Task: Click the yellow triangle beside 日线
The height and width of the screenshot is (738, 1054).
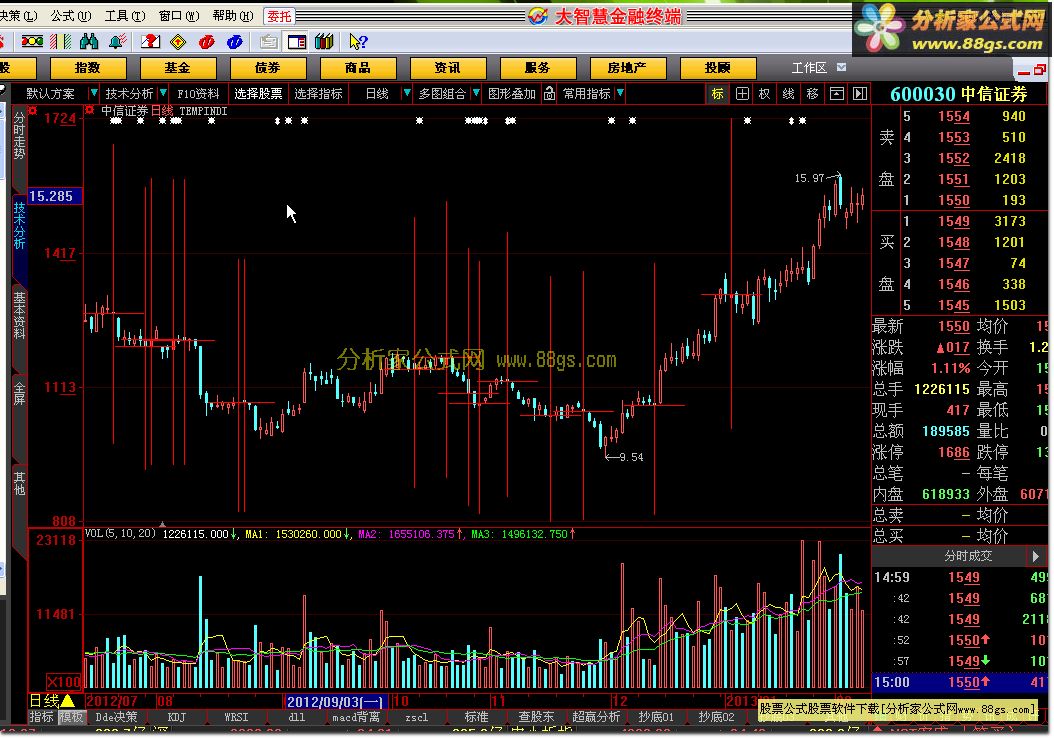Action: 68,700
